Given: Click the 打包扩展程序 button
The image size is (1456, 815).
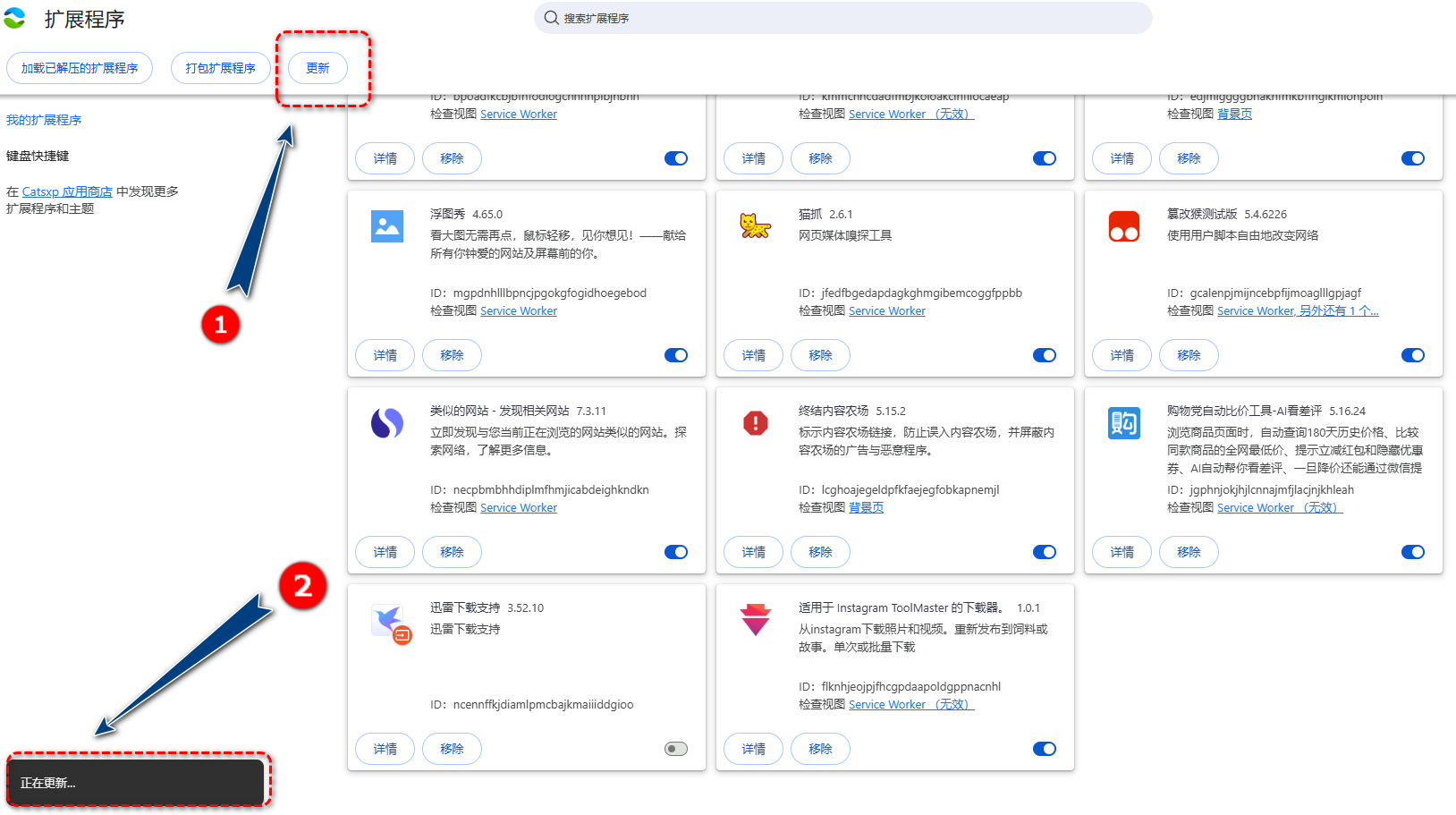Looking at the screenshot, I should click(x=221, y=68).
